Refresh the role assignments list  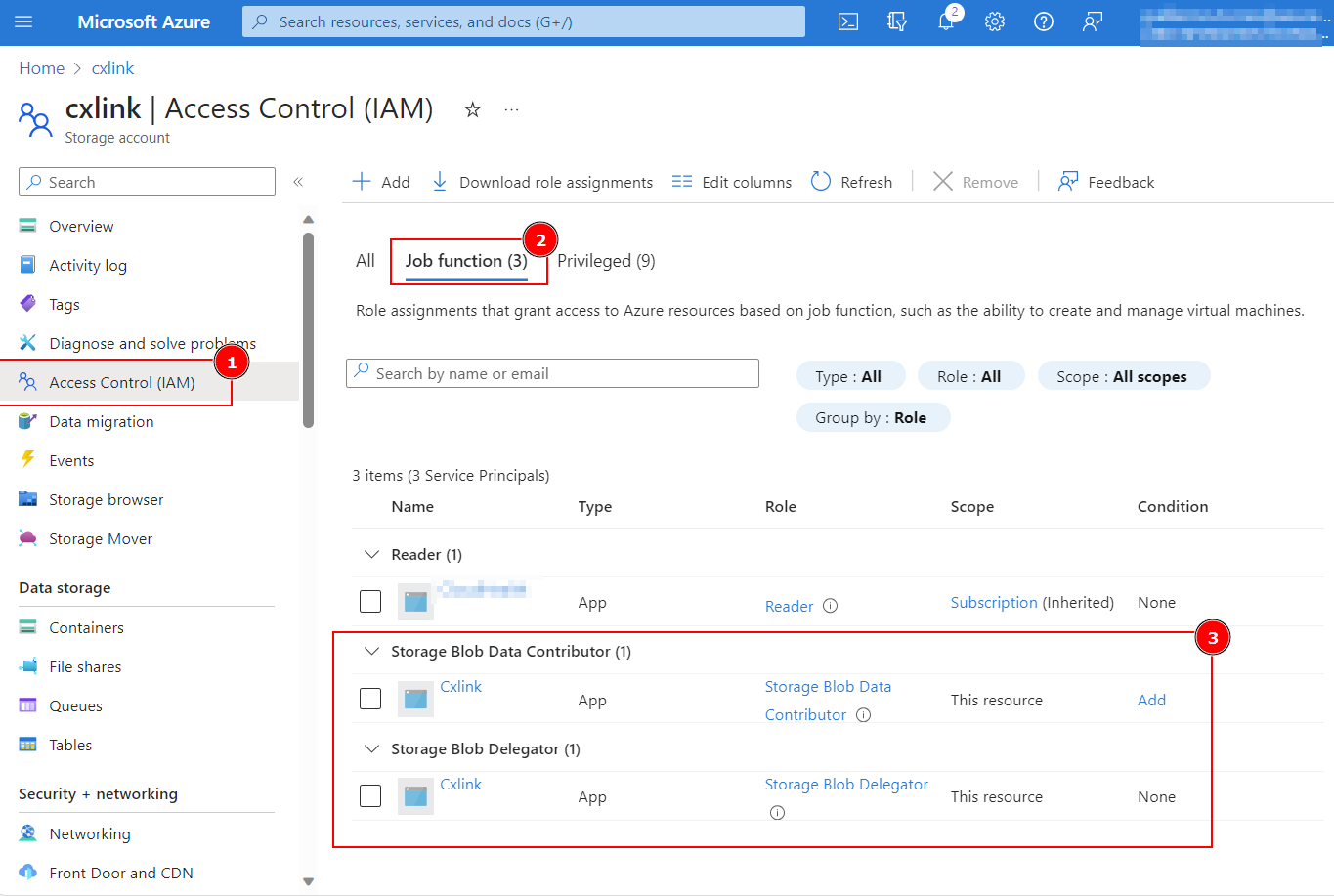click(851, 182)
